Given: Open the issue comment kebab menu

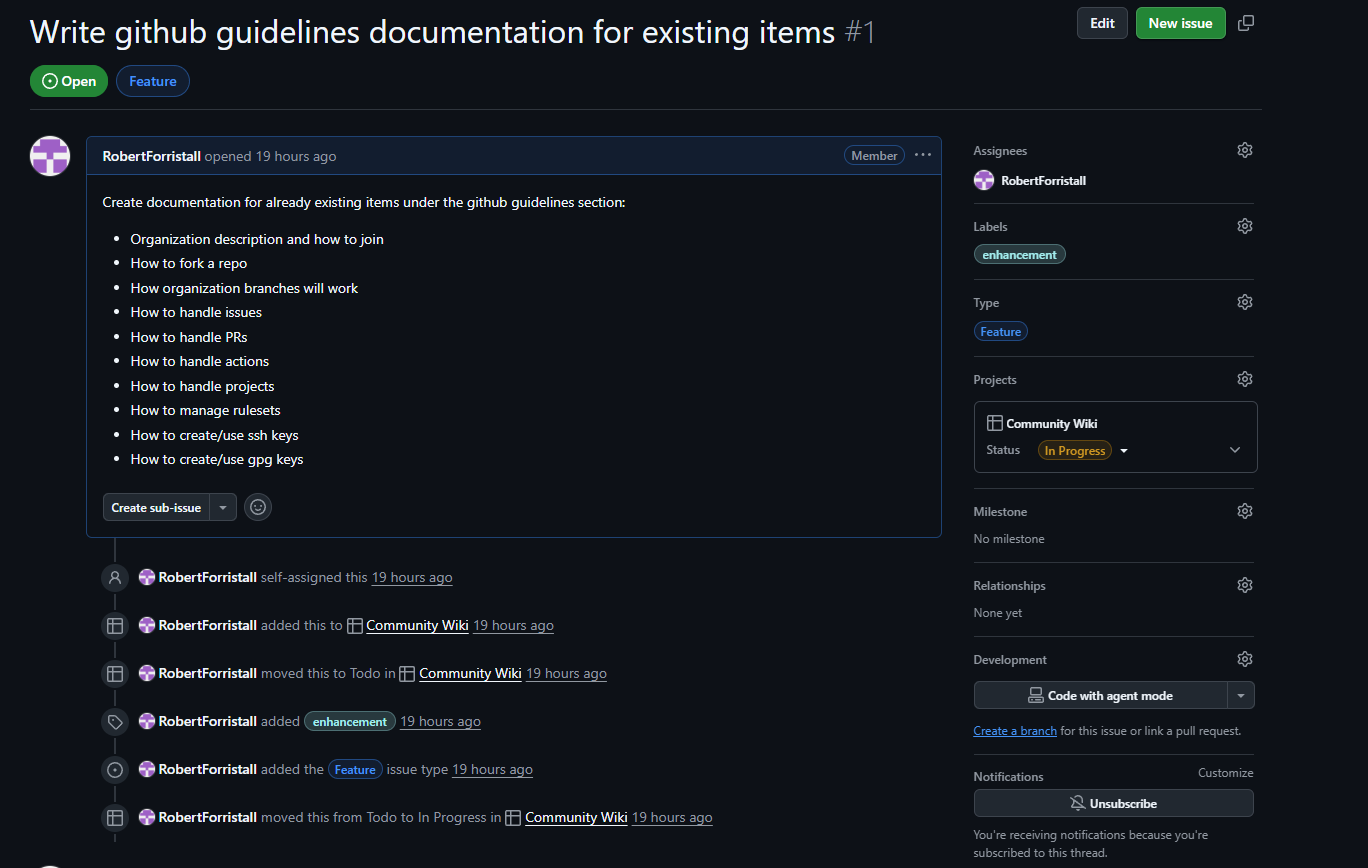Looking at the screenshot, I should click(x=922, y=155).
